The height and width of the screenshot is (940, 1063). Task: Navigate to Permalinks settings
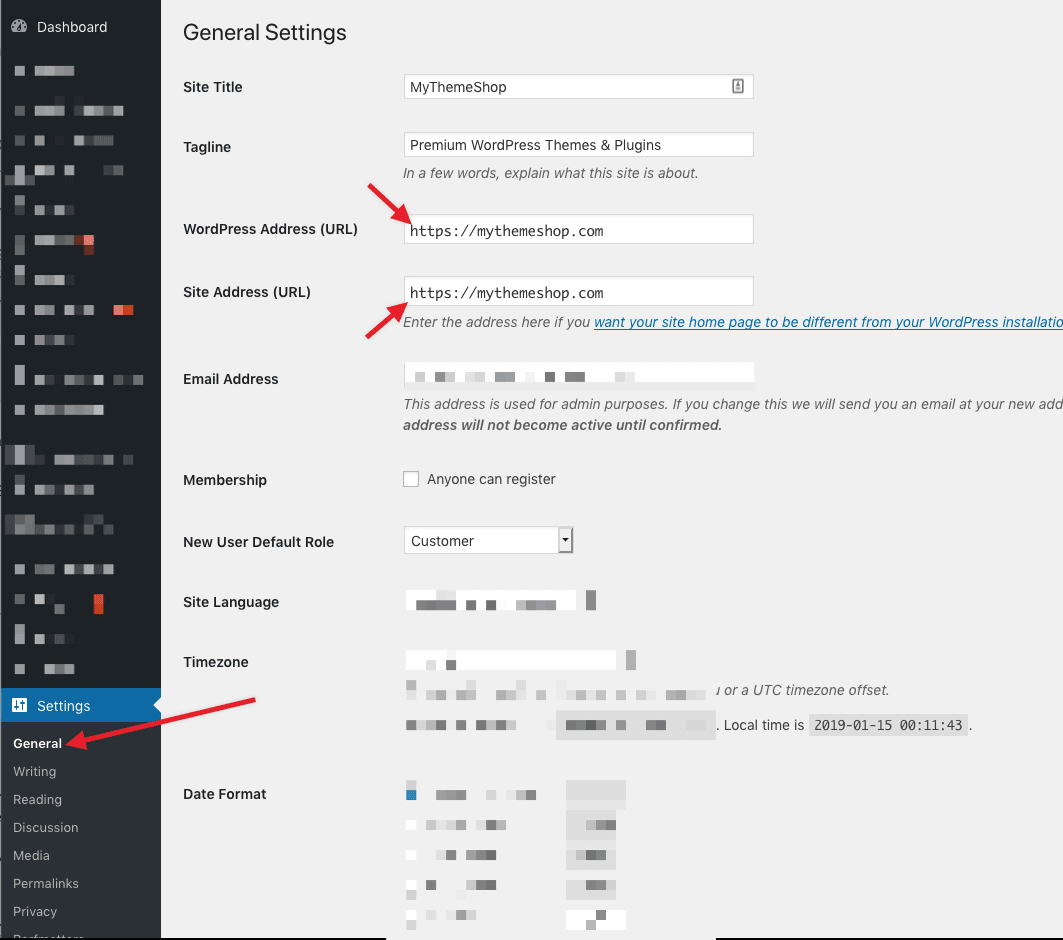point(45,883)
